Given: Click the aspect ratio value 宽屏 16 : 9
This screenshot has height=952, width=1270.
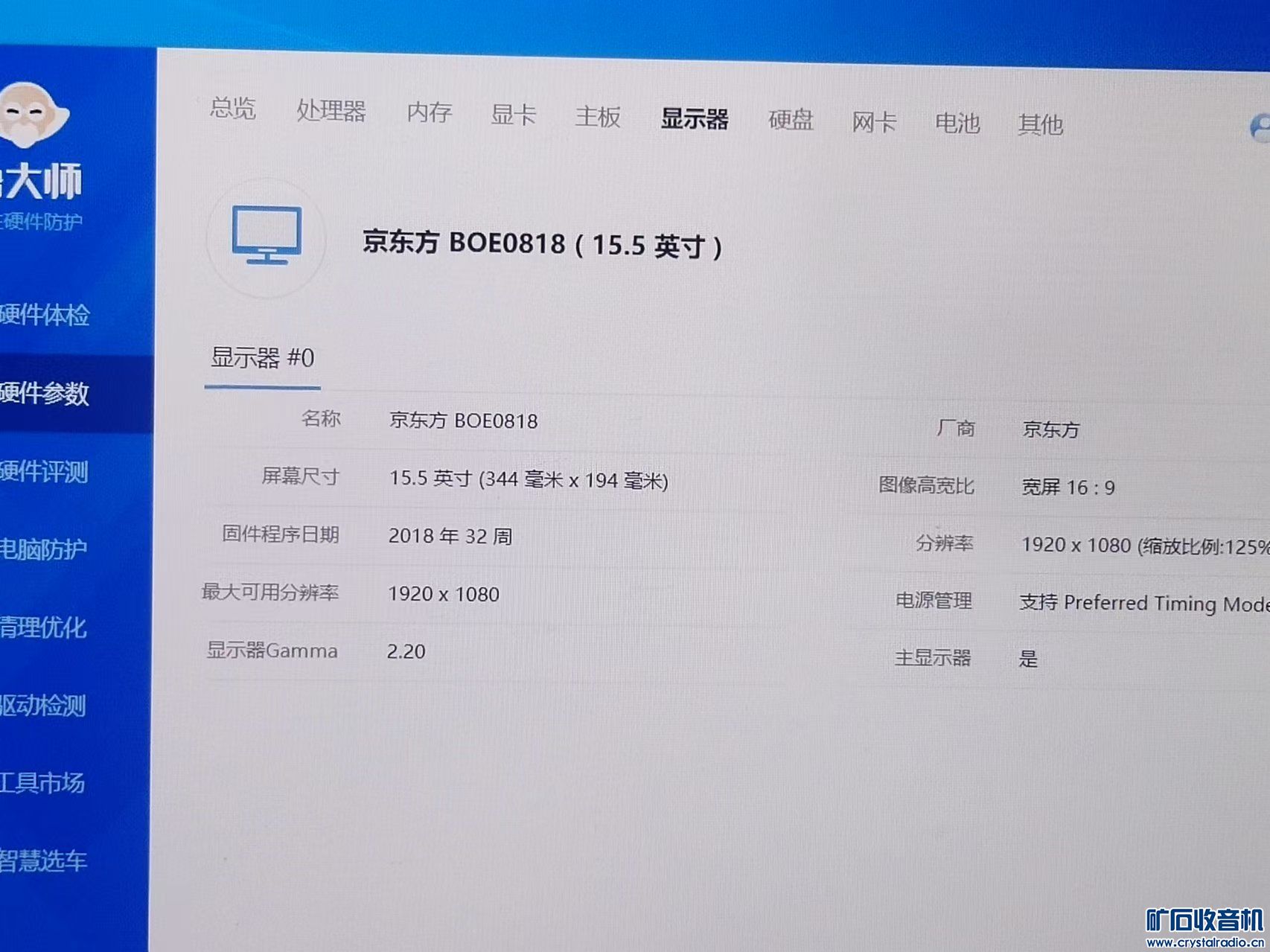Looking at the screenshot, I should [x=1068, y=488].
